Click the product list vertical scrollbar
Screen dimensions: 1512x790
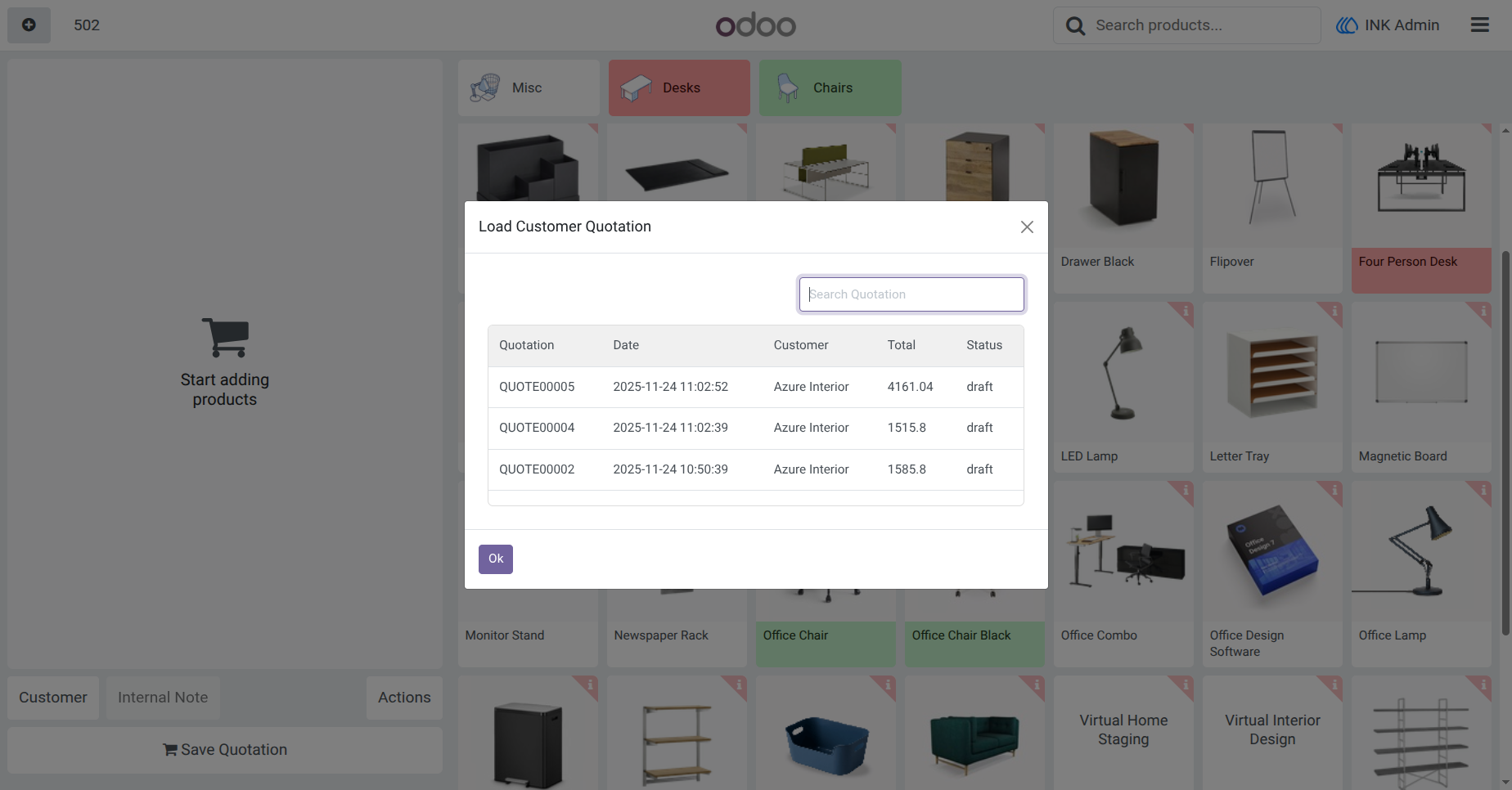coord(1505,442)
